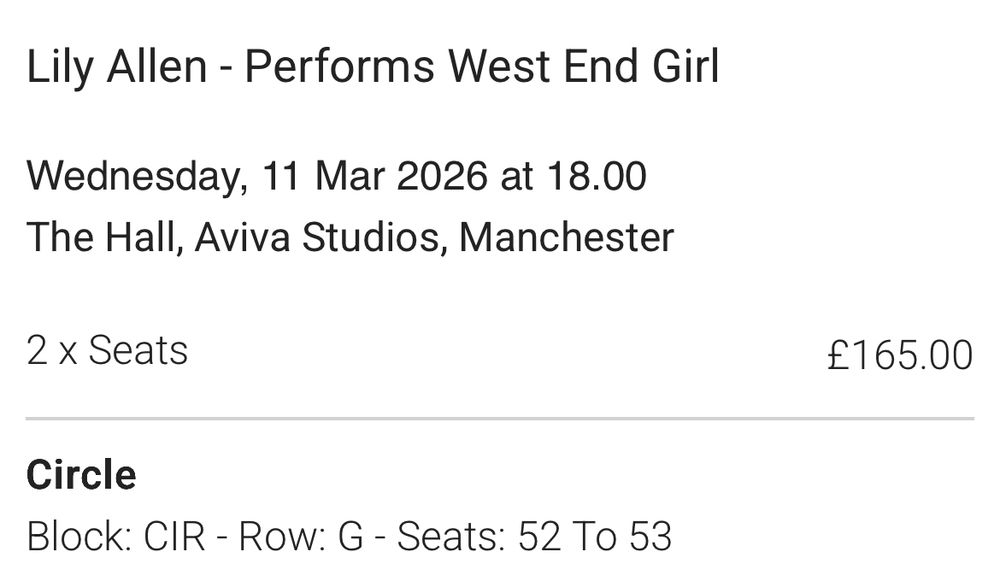Click the £165.00 price
This screenshot has width=1000, height=586.
point(899,356)
